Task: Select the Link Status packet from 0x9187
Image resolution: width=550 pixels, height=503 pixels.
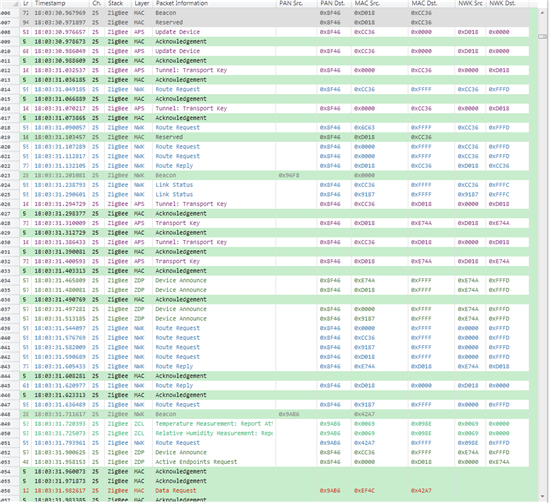Action: pos(264,194)
